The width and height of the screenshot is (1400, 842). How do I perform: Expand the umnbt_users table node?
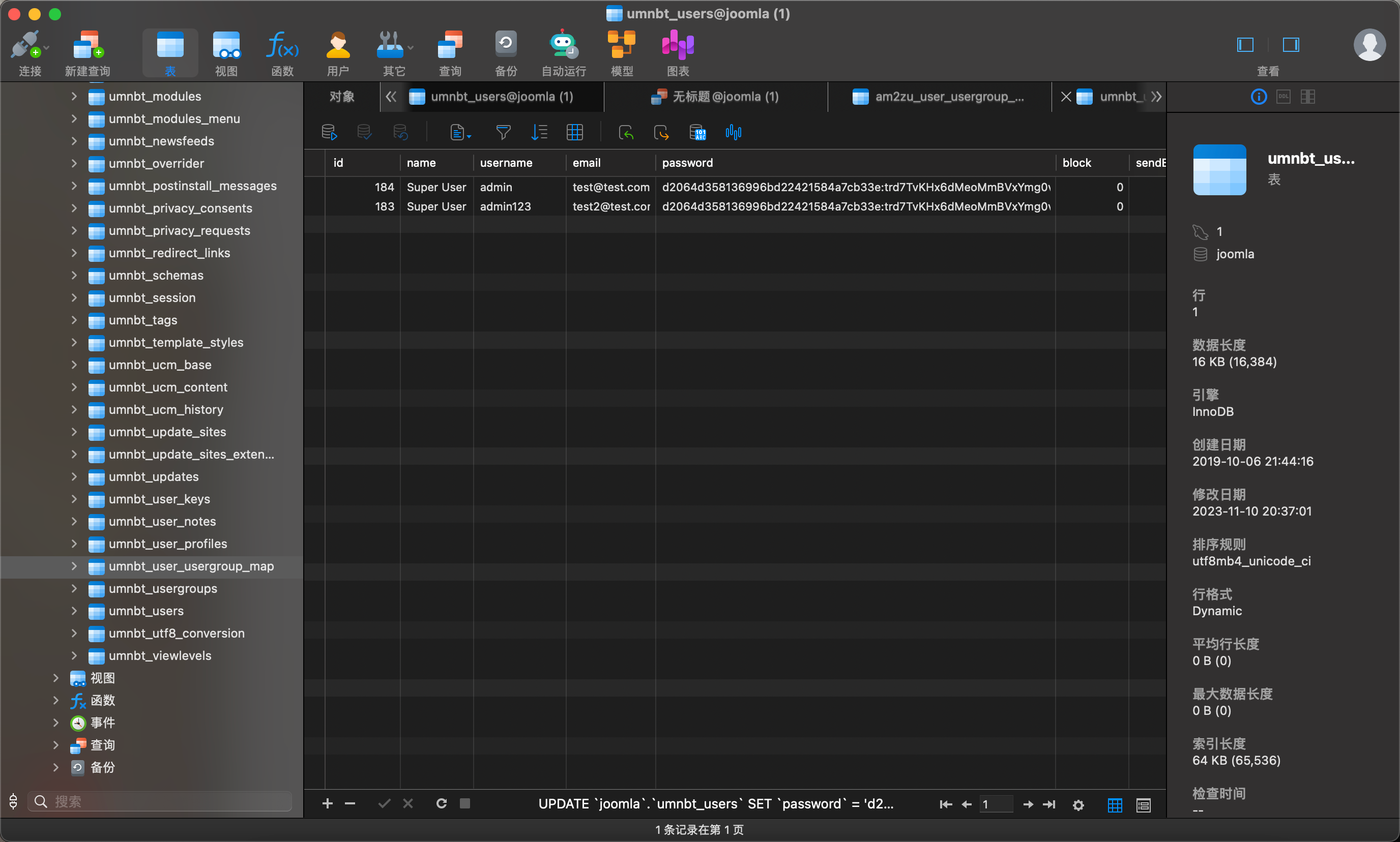[x=74, y=611]
